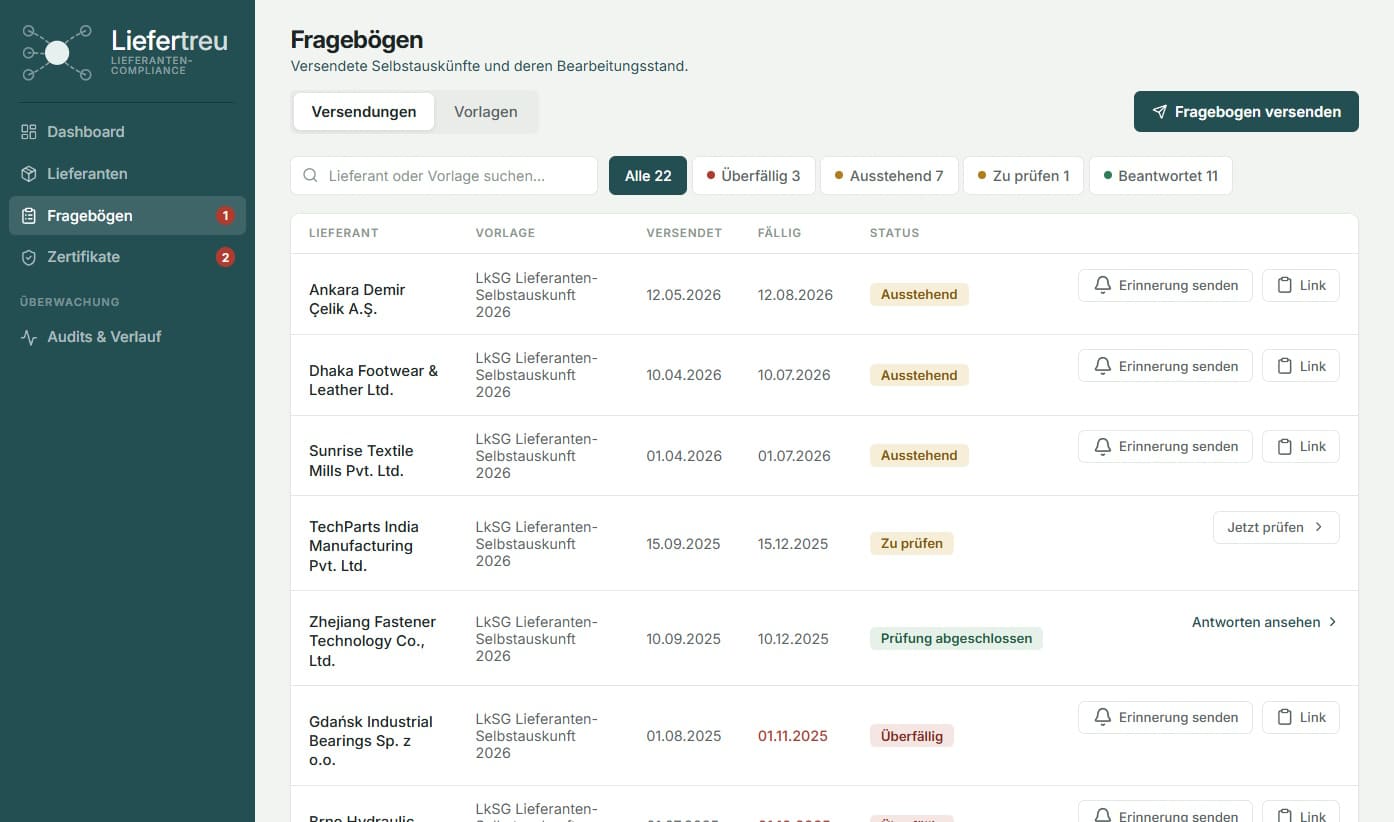Filter by Überfällig 3 chip

tap(754, 176)
